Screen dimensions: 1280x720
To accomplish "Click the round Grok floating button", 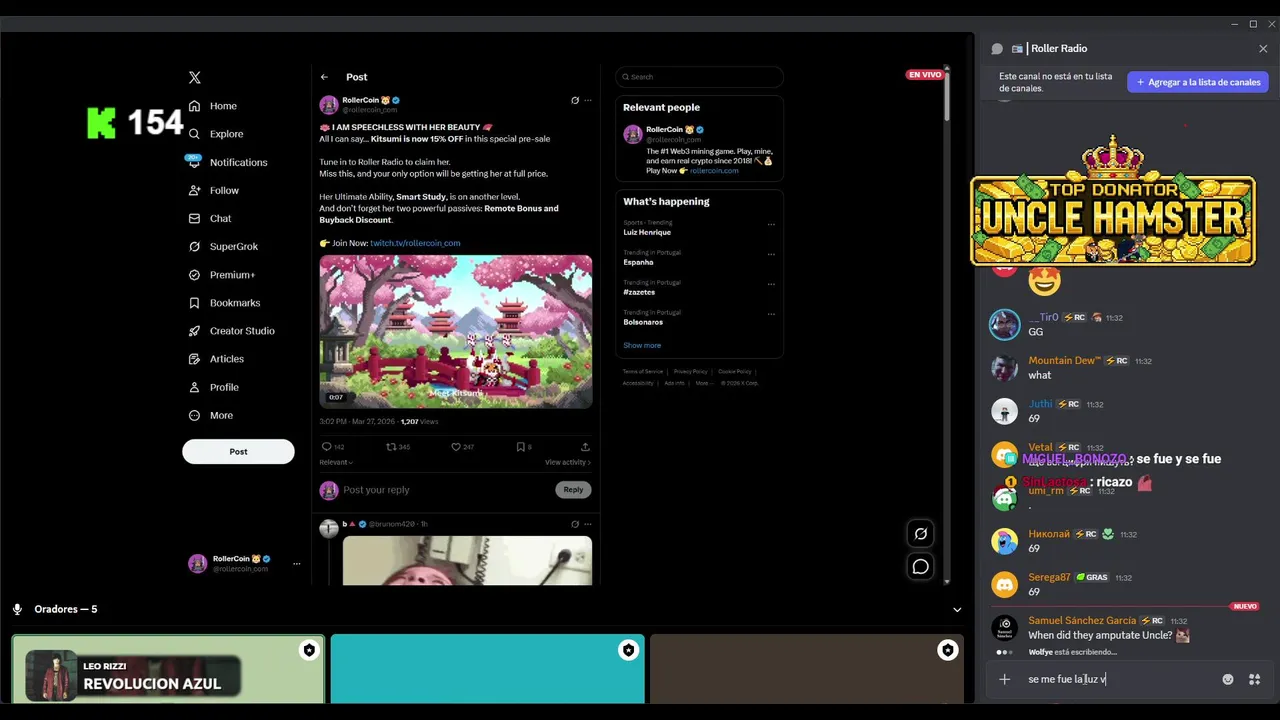I will pos(921,534).
